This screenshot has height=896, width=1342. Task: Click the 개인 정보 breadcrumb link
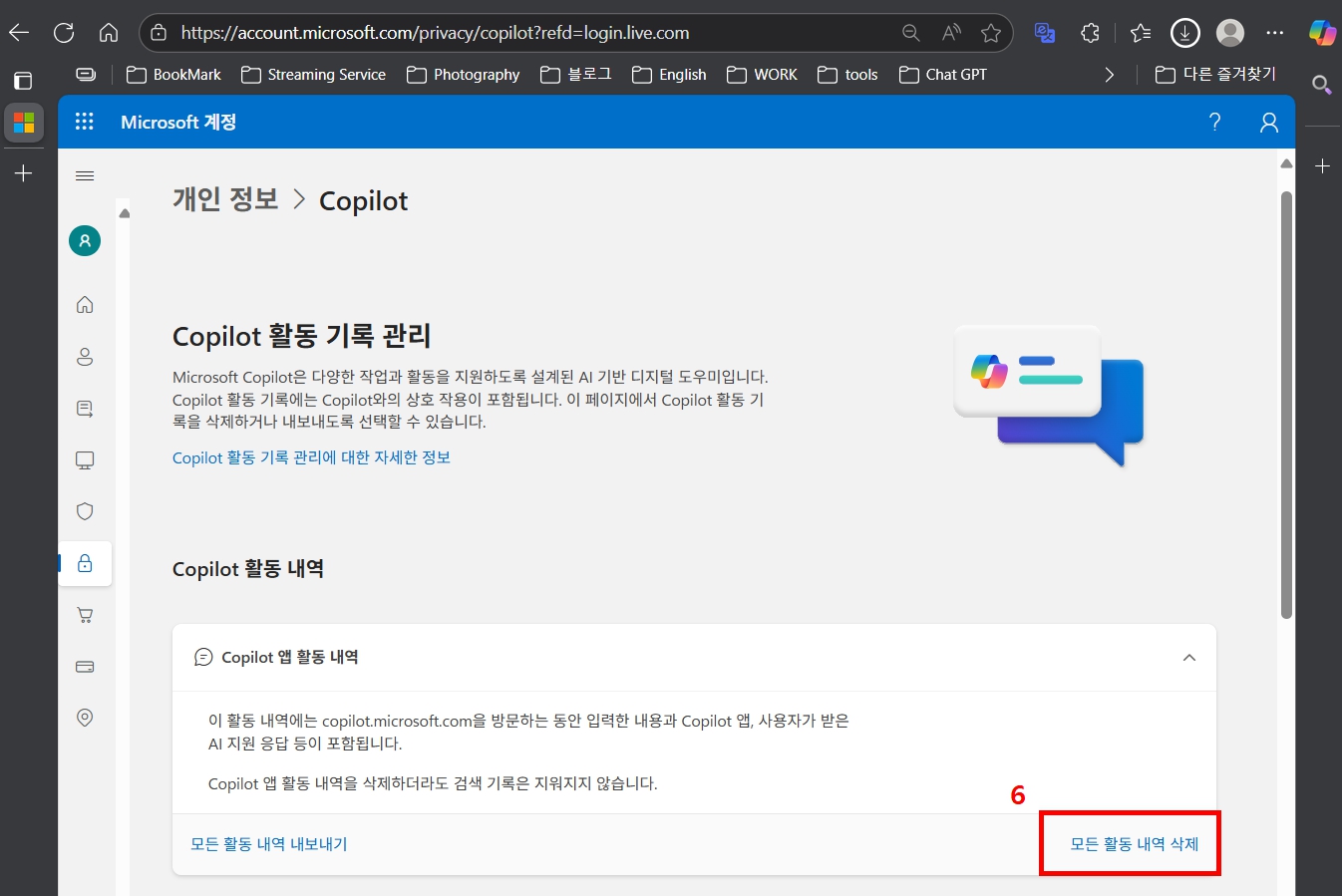tap(225, 199)
